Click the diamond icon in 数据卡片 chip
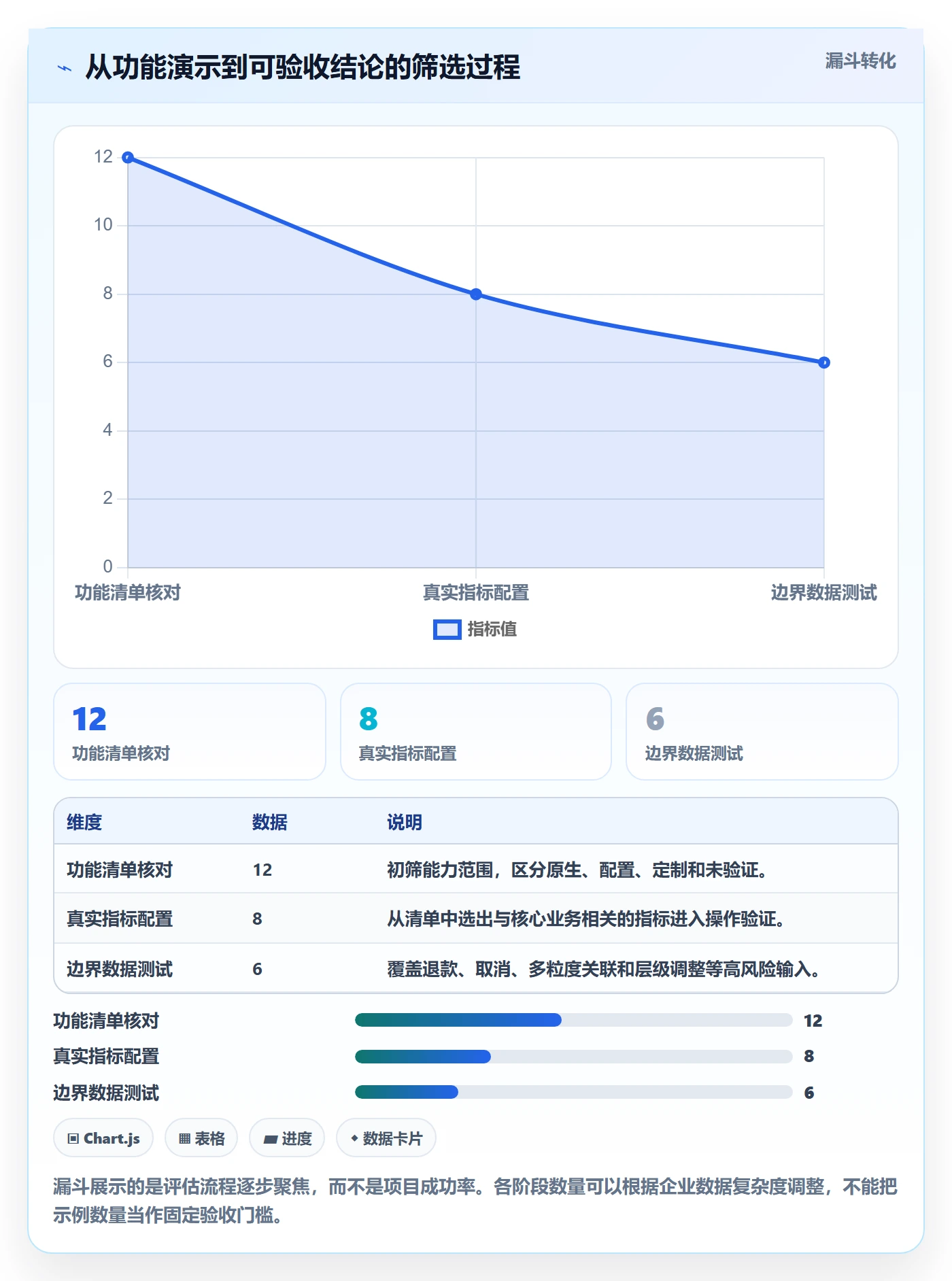The height and width of the screenshot is (1281, 952). coord(354,1138)
